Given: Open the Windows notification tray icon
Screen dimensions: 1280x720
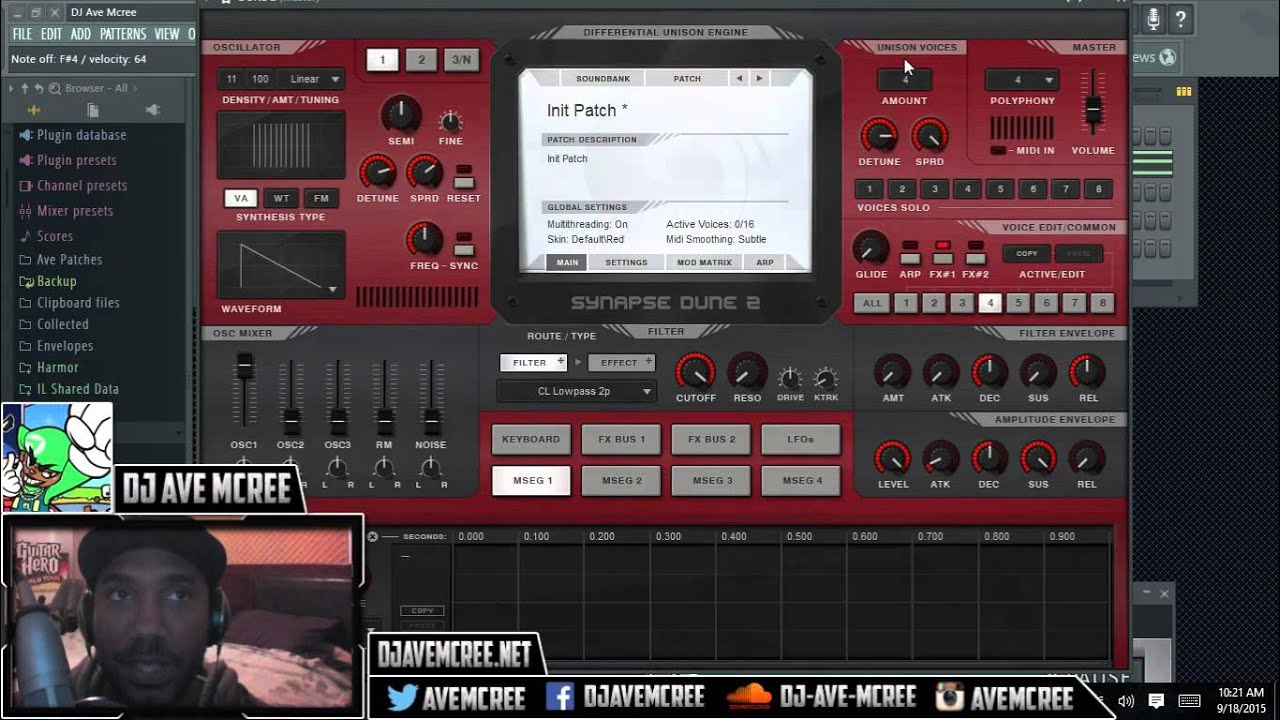Looking at the screenshot, I should (1157, 700).
